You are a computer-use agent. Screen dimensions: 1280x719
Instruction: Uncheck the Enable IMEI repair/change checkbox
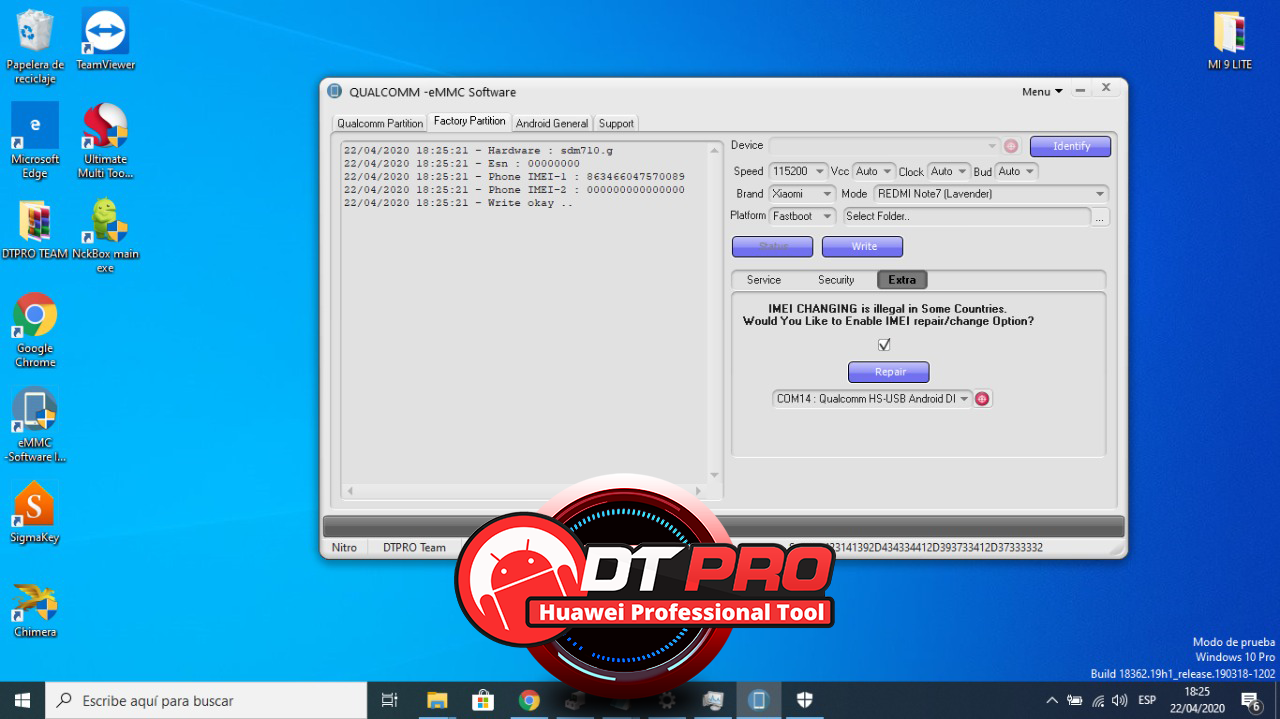point(884,345)
